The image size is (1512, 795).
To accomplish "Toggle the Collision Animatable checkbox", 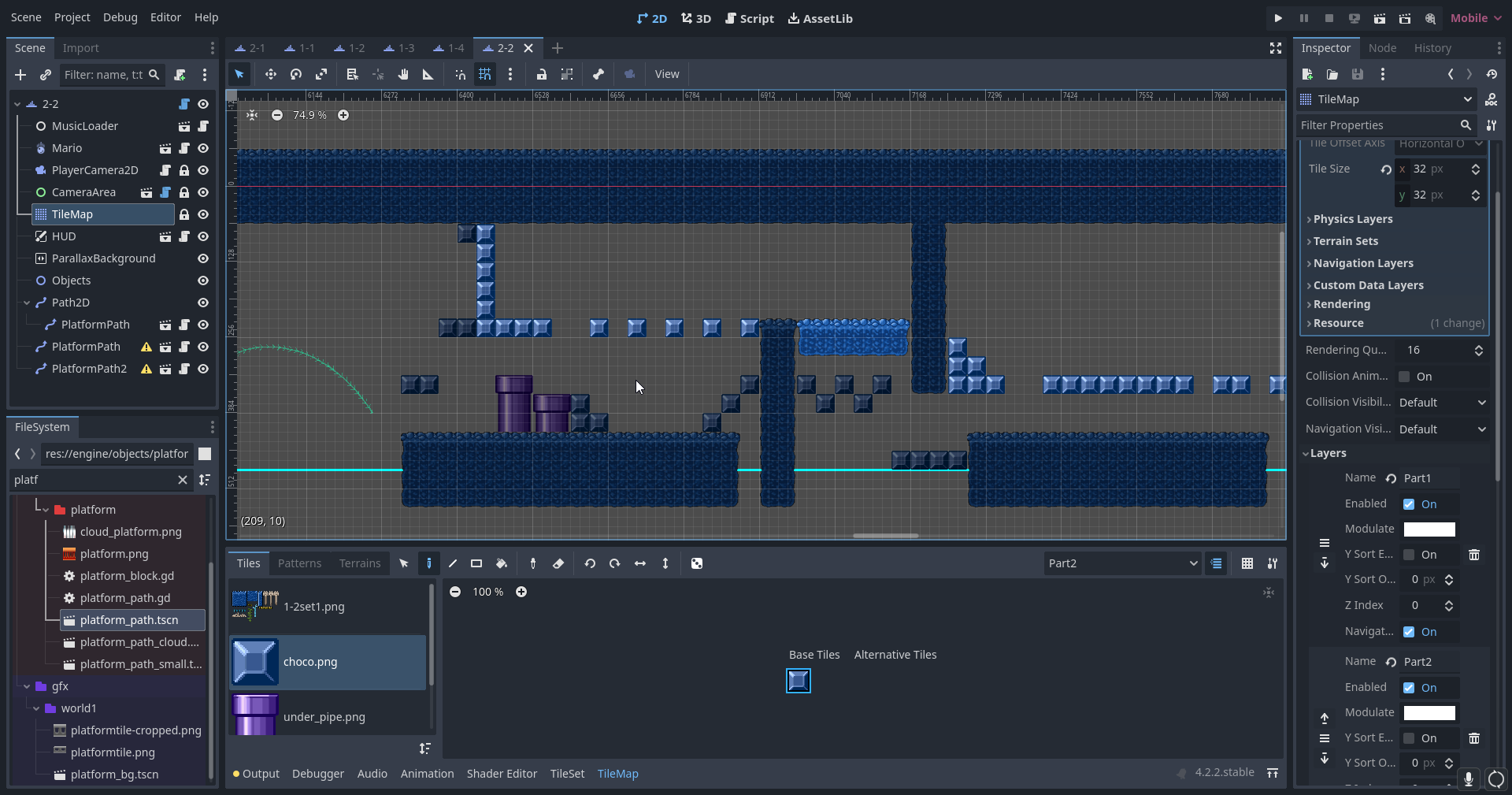I will (x=1404, y=377).
